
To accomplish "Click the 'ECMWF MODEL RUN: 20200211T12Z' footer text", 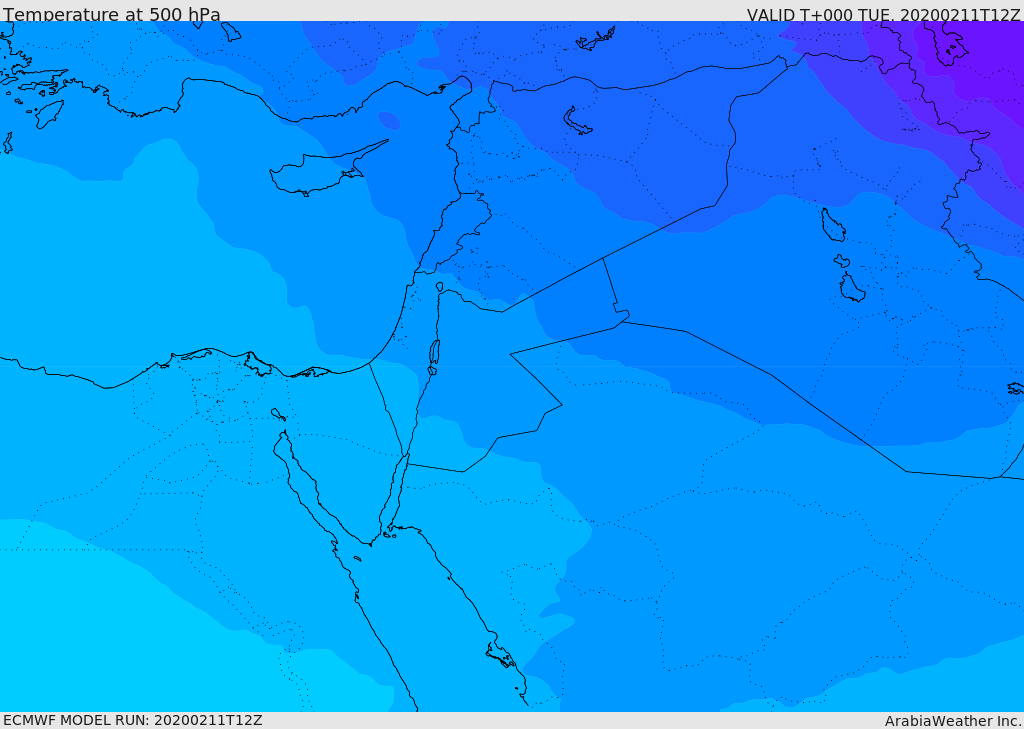I will [133, 721].
